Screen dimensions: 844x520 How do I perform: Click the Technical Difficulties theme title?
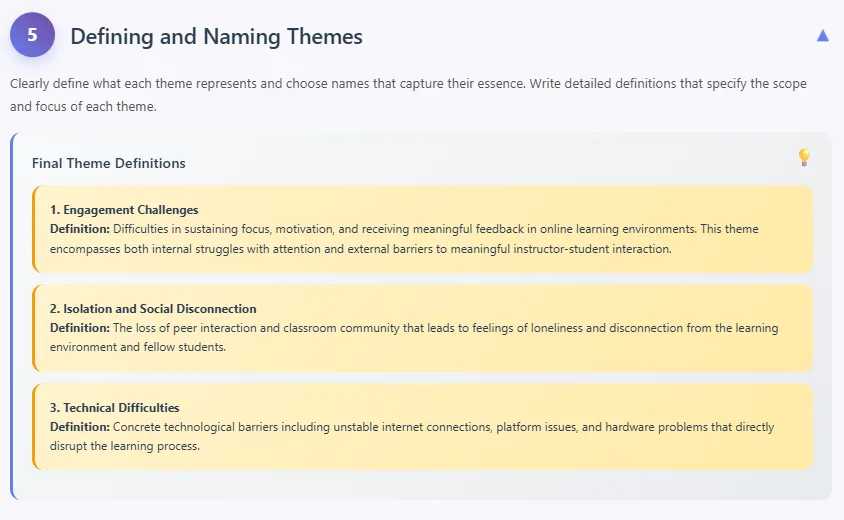[x=114, y=408]
